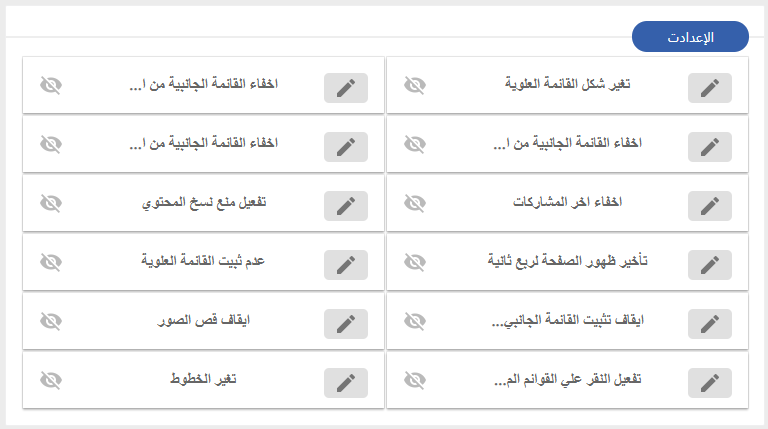Edit the تغير شكل القائمة العلوية setting
Viewport: 768px width, 429px height.
[710, 88]
